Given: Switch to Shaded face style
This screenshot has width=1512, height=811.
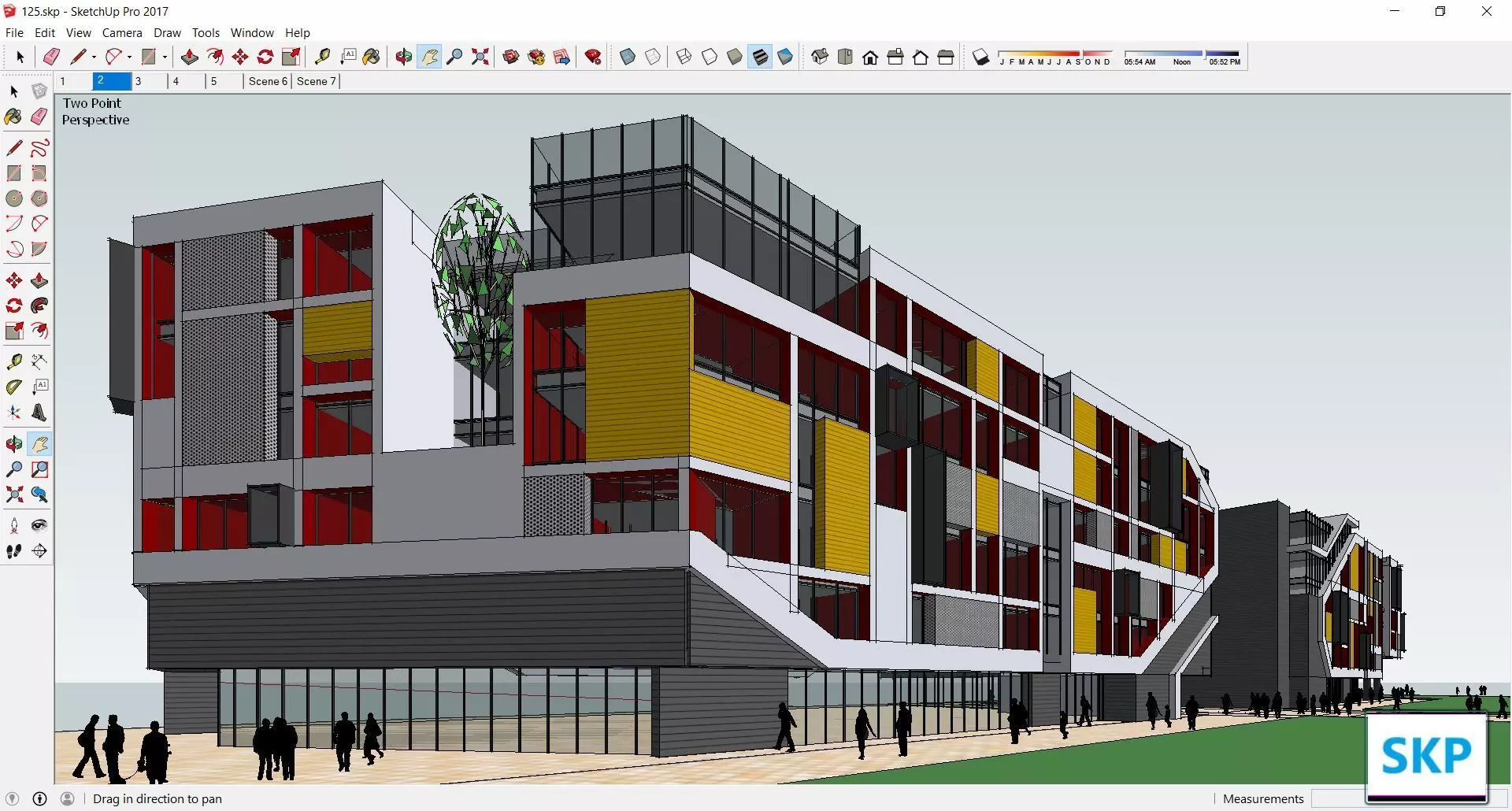Looking at the screenshot, I should pos(734,57).
